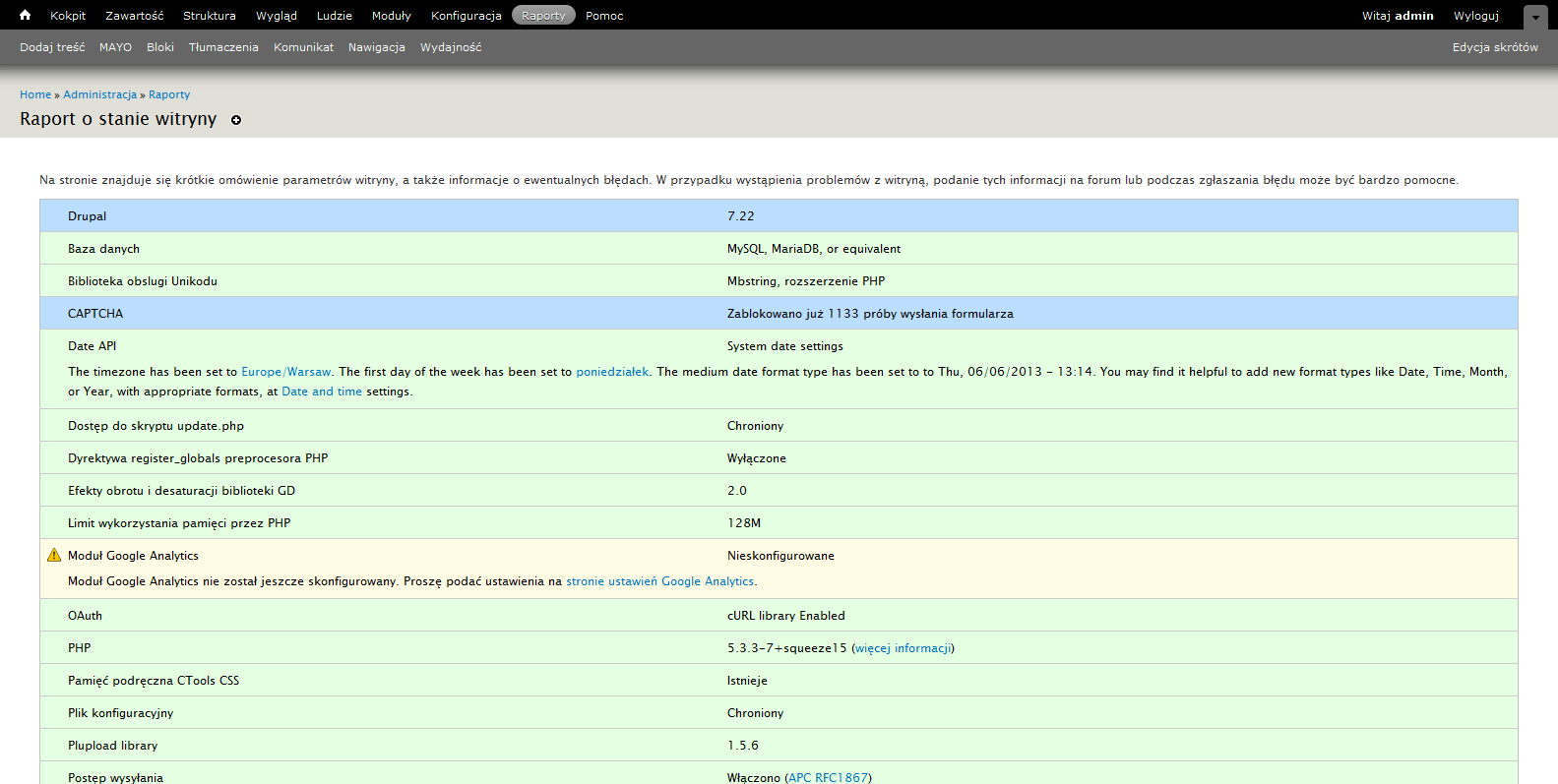Click the Dodaj treść shortcut

coord(52,47)
